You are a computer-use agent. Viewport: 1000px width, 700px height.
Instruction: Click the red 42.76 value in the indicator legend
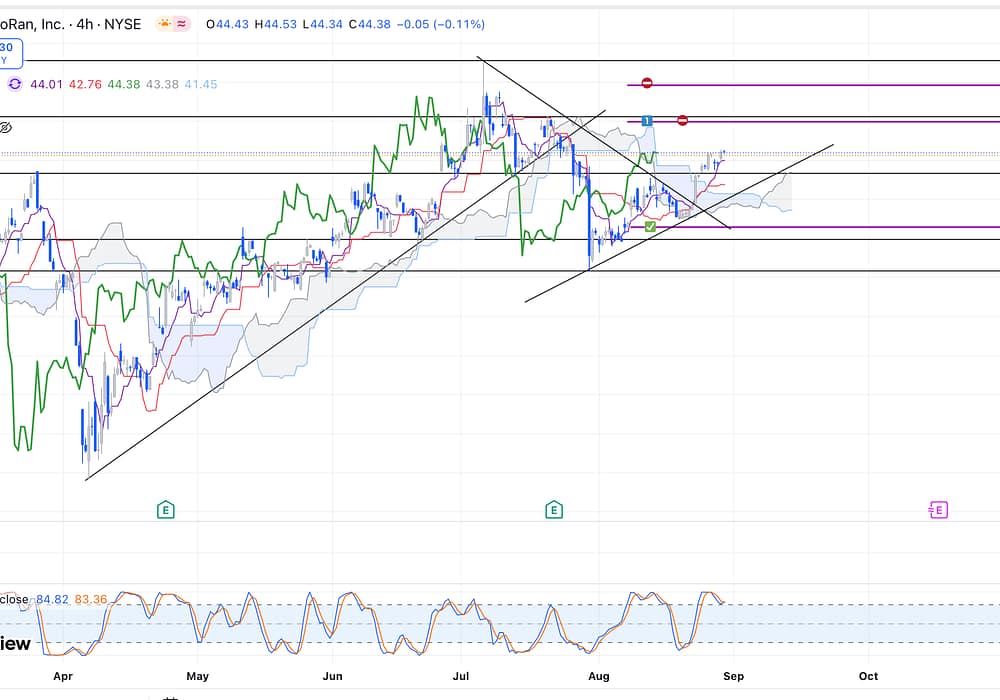85,85
